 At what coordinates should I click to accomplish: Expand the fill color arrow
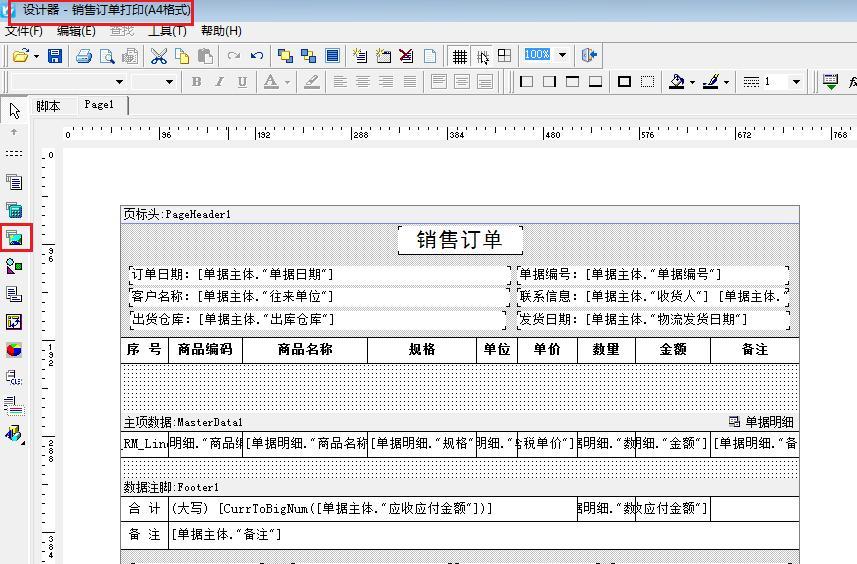click(692, 83)
